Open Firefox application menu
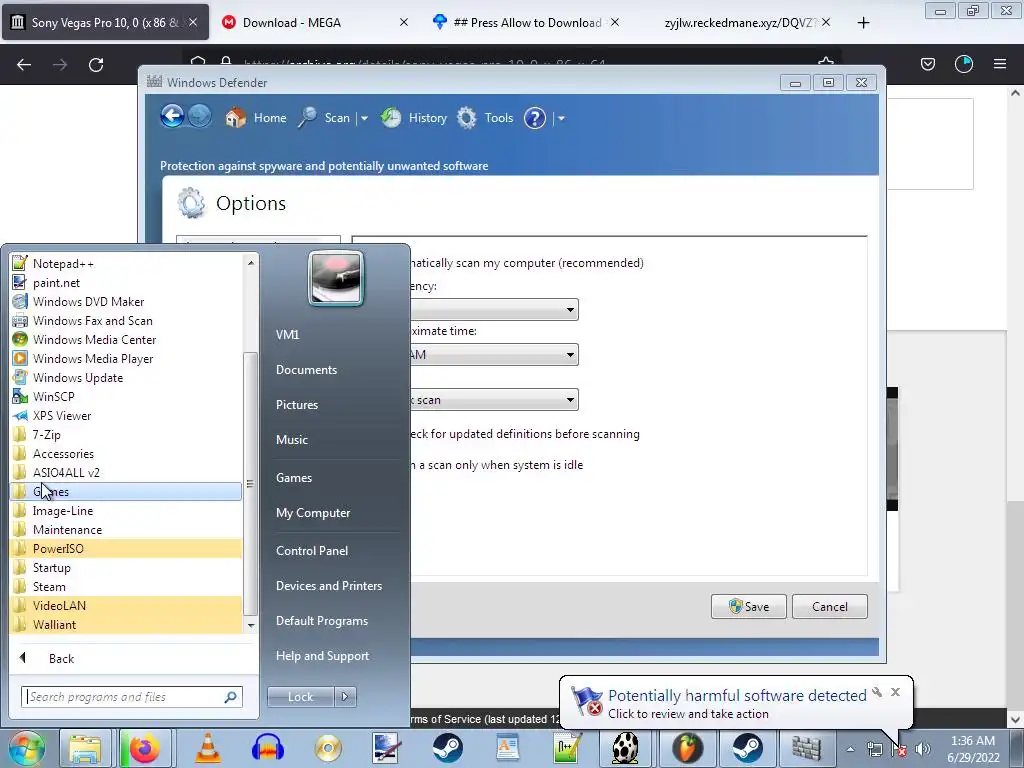Viewport: 1024px width, 768px height. pos(1000,64)
